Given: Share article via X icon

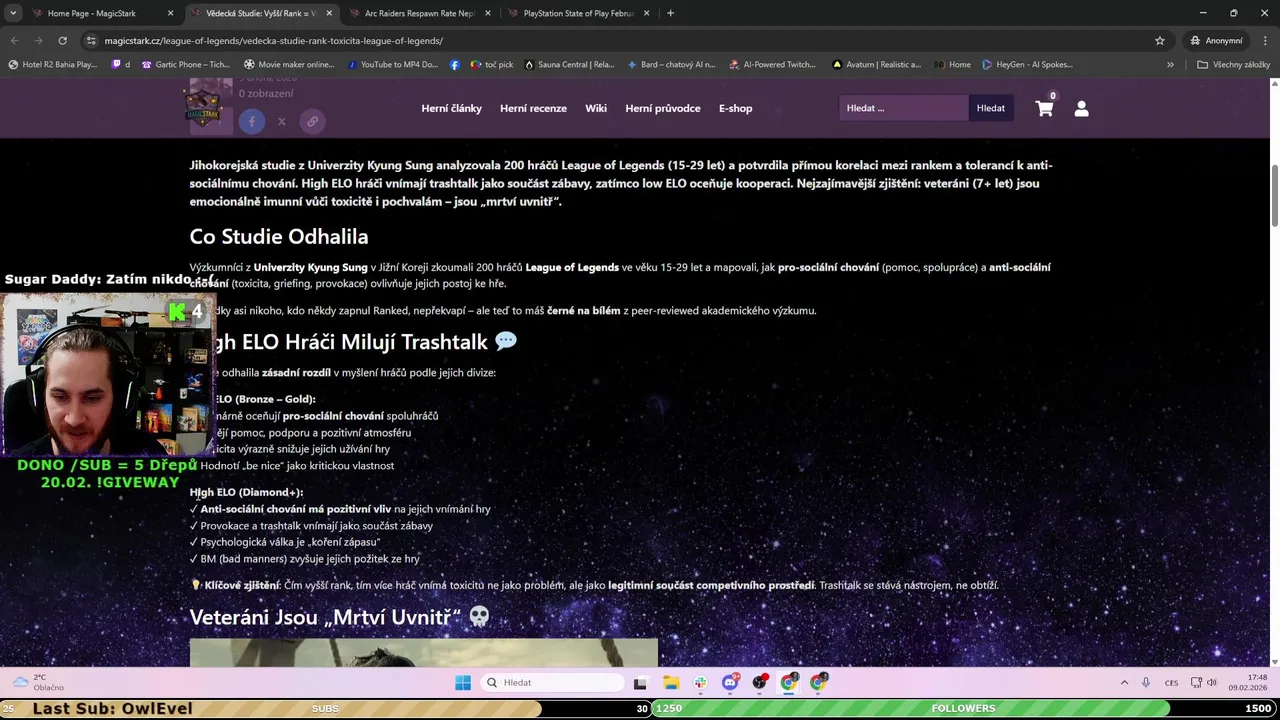Looking at the screenshot, I should (x=282, y=121).
